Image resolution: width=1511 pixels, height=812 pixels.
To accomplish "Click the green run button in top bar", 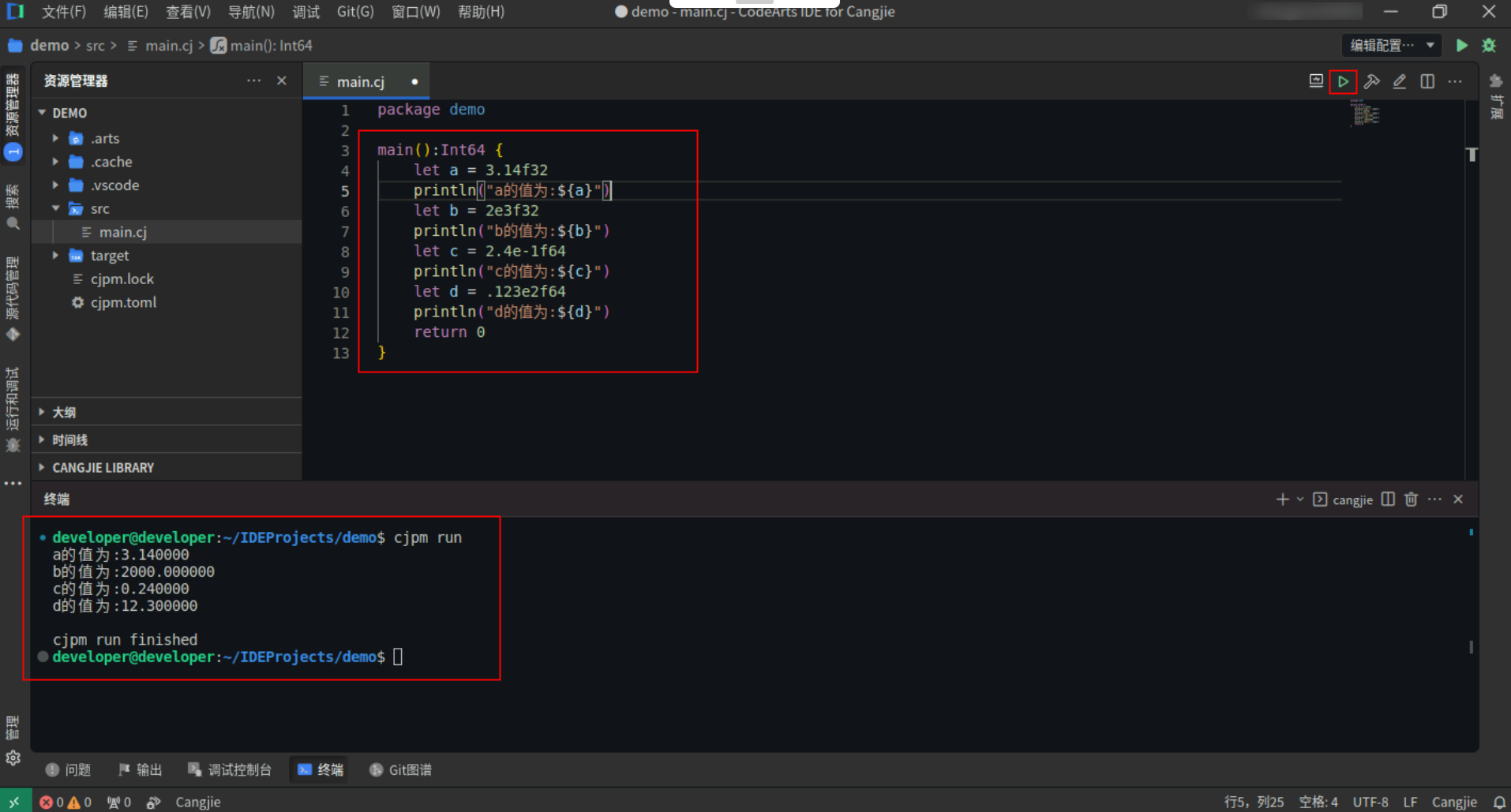I will [1461, 46].
